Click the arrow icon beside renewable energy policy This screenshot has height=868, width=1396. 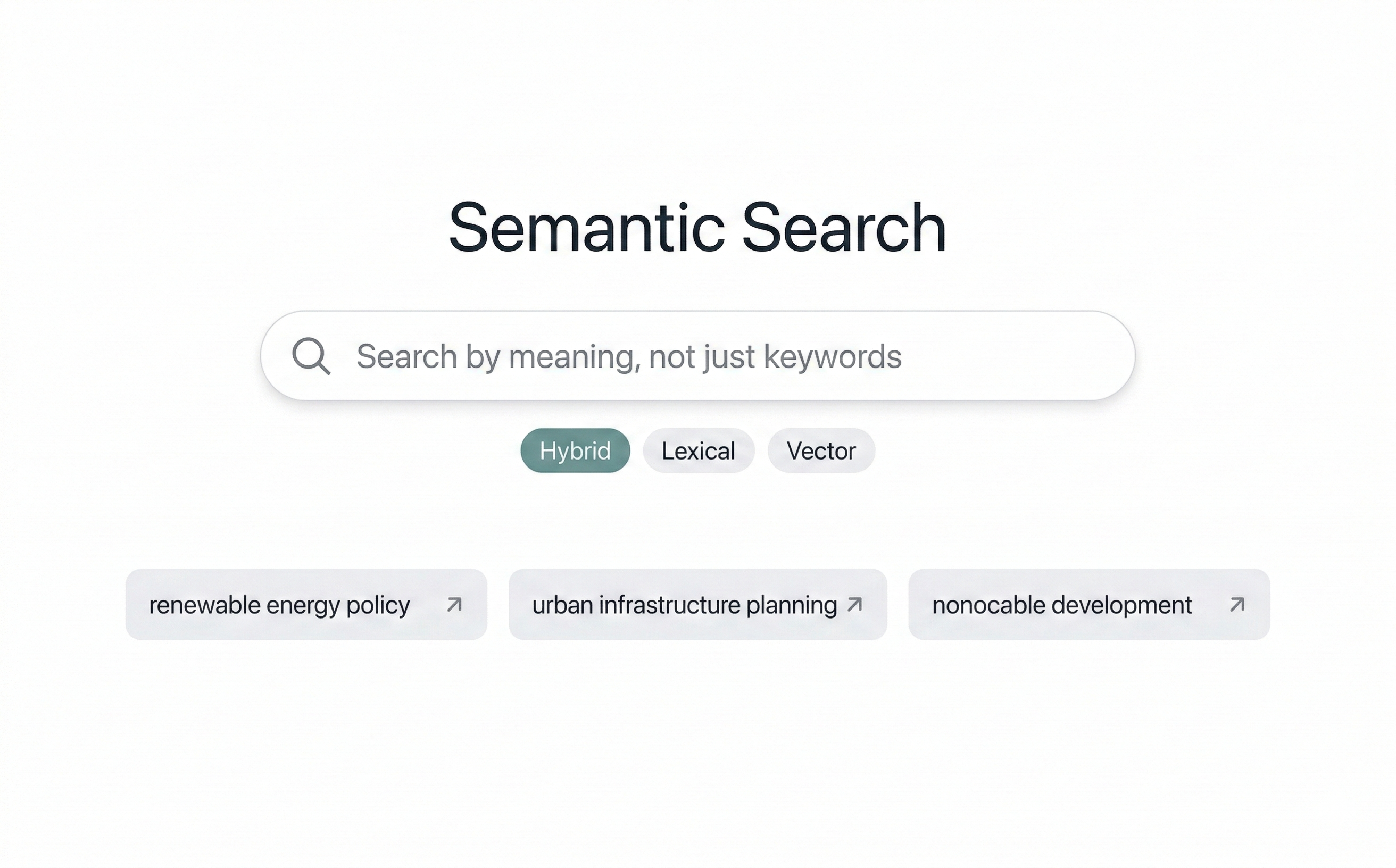pyautogui.click(x=455, y=604)
